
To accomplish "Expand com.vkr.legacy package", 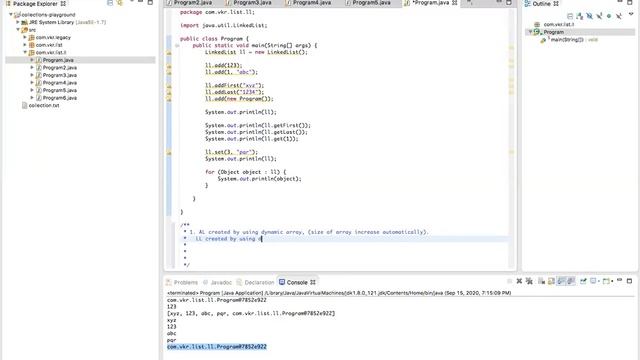I will [x=25, y=37].
